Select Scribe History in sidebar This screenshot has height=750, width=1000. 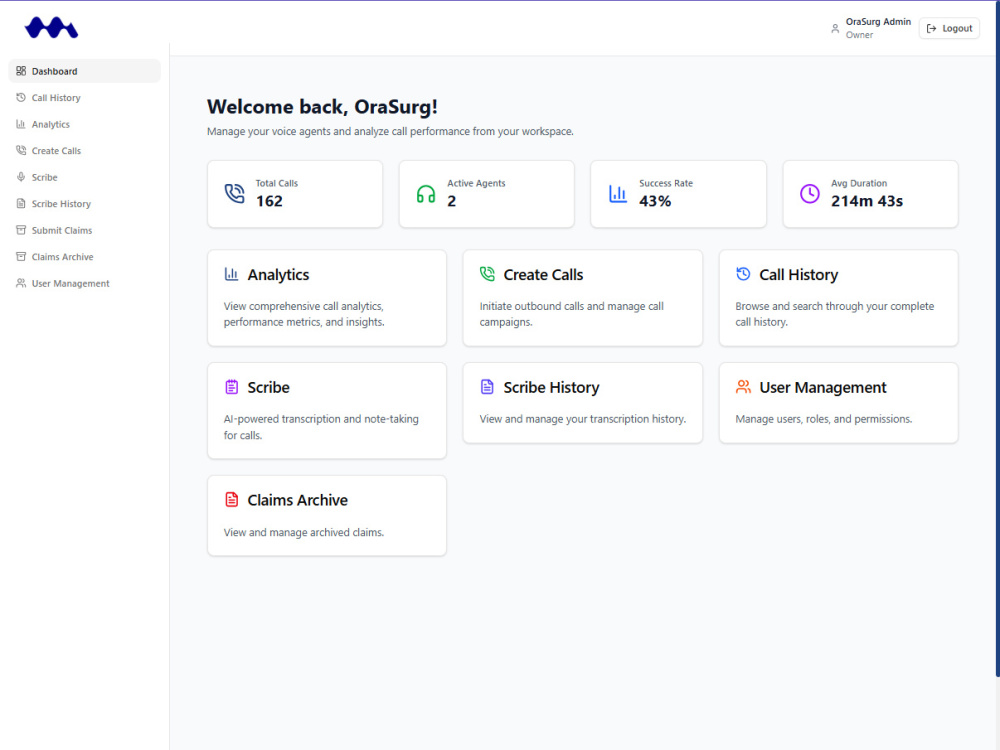pos(84,203)
